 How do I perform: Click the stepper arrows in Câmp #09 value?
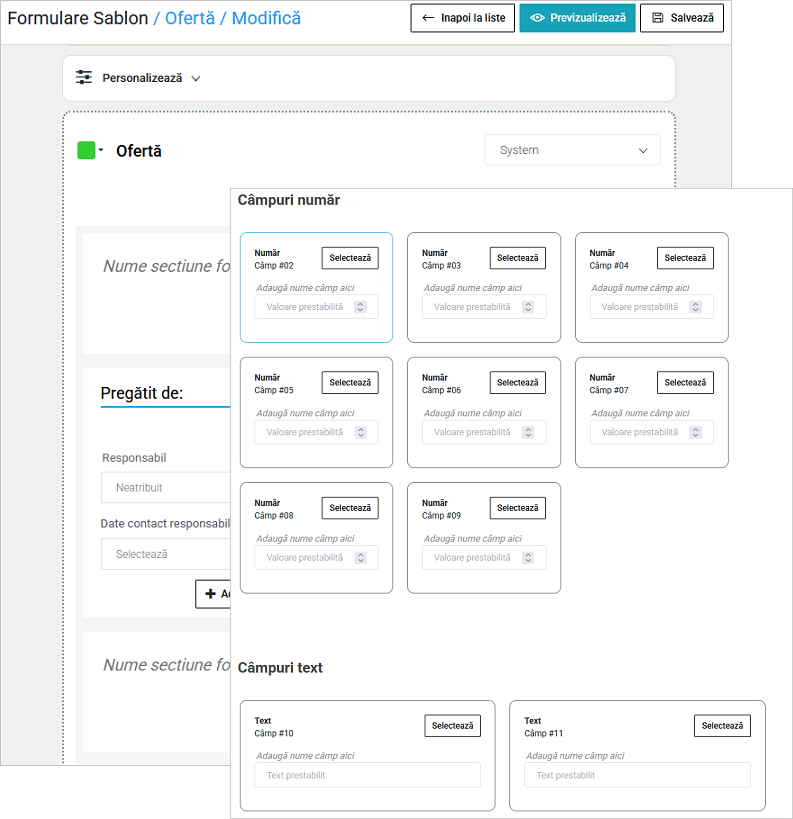[529, 557]
